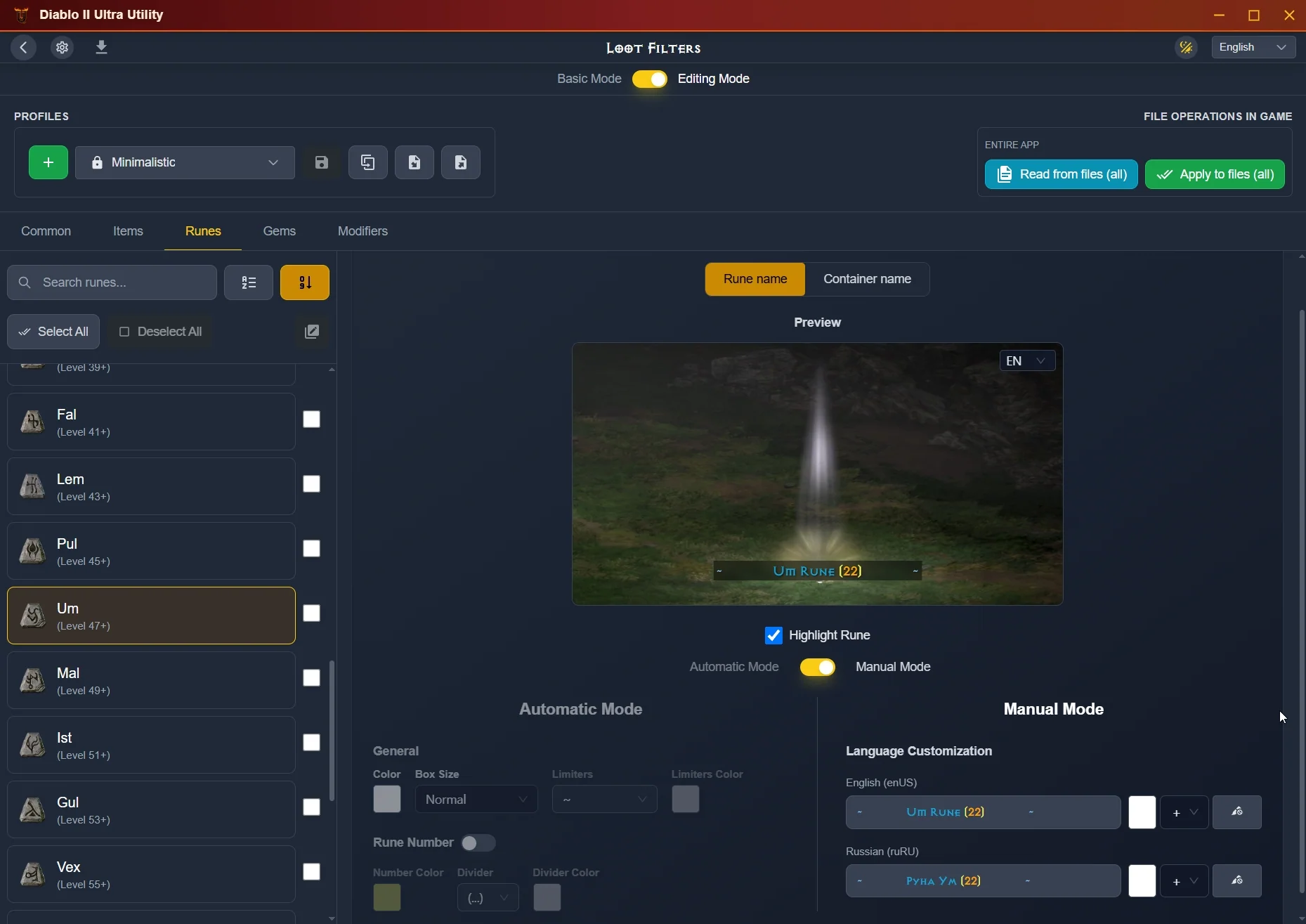
Task: Toggle the theme icon beside English dropdown
Action: click(1187, 48)
